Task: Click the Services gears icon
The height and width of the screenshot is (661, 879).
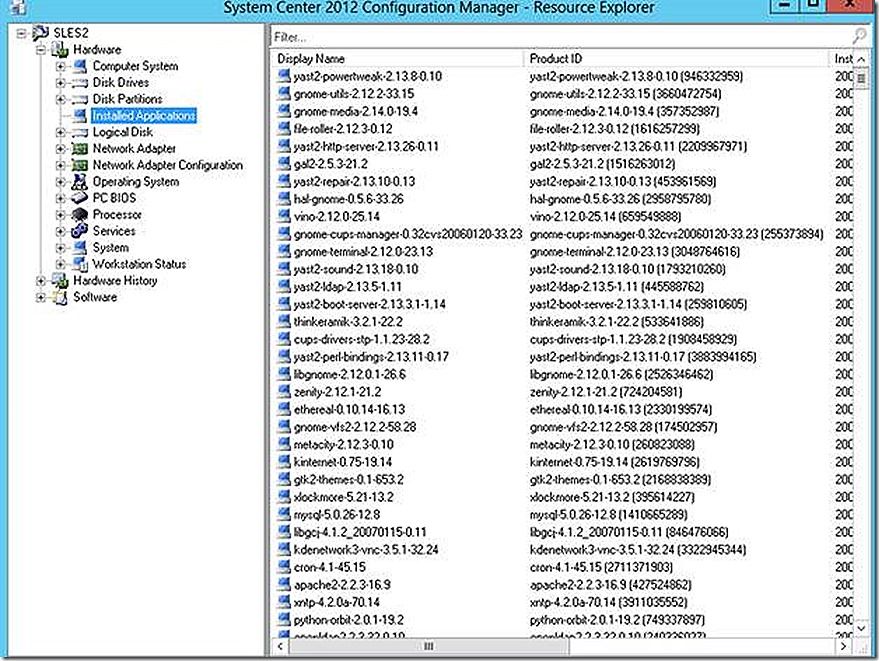Action: pos(80,231)
